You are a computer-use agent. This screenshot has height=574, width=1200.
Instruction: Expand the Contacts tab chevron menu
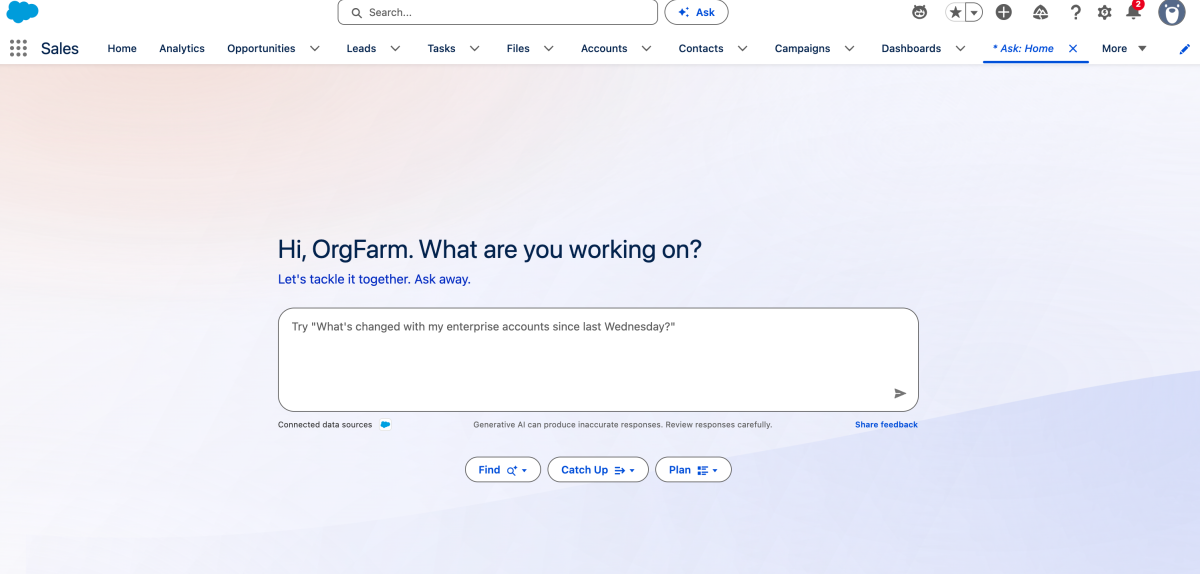click(x=742, y=48)
